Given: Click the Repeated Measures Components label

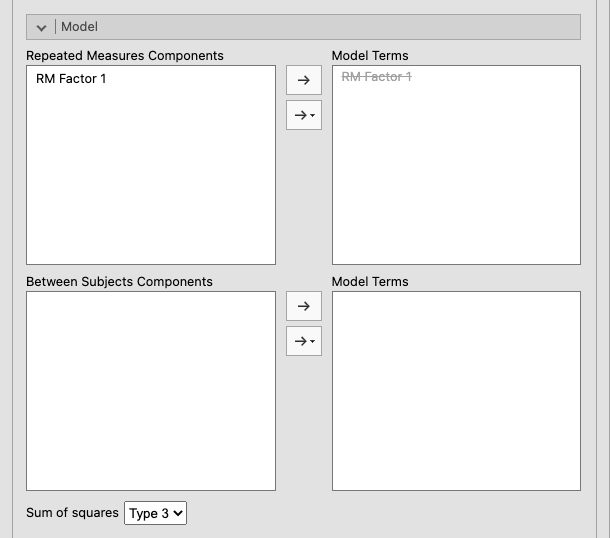Looking at the screenshot, I should [125, 55].
